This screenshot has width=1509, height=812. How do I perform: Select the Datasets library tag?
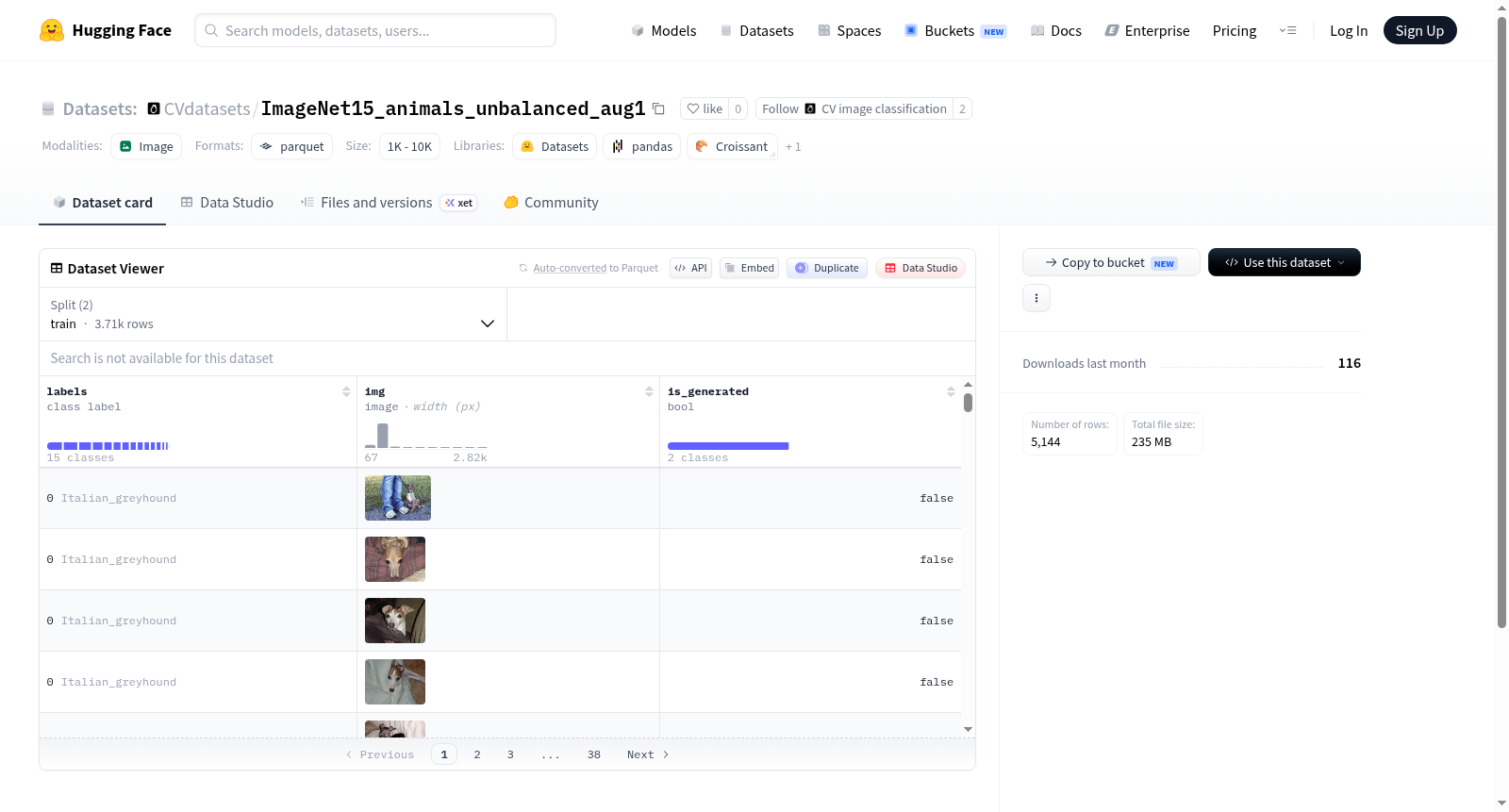[555, 146]
